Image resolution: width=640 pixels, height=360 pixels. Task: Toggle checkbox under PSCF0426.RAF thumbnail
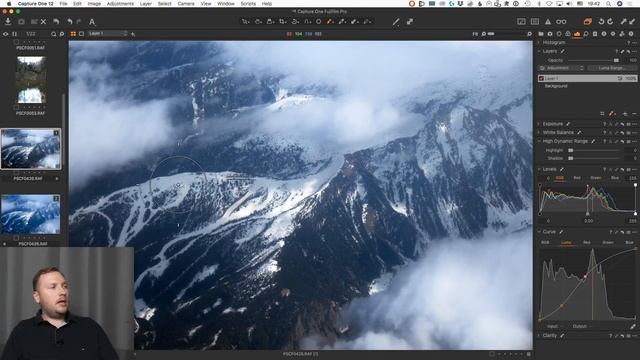[x=16, y=172]
